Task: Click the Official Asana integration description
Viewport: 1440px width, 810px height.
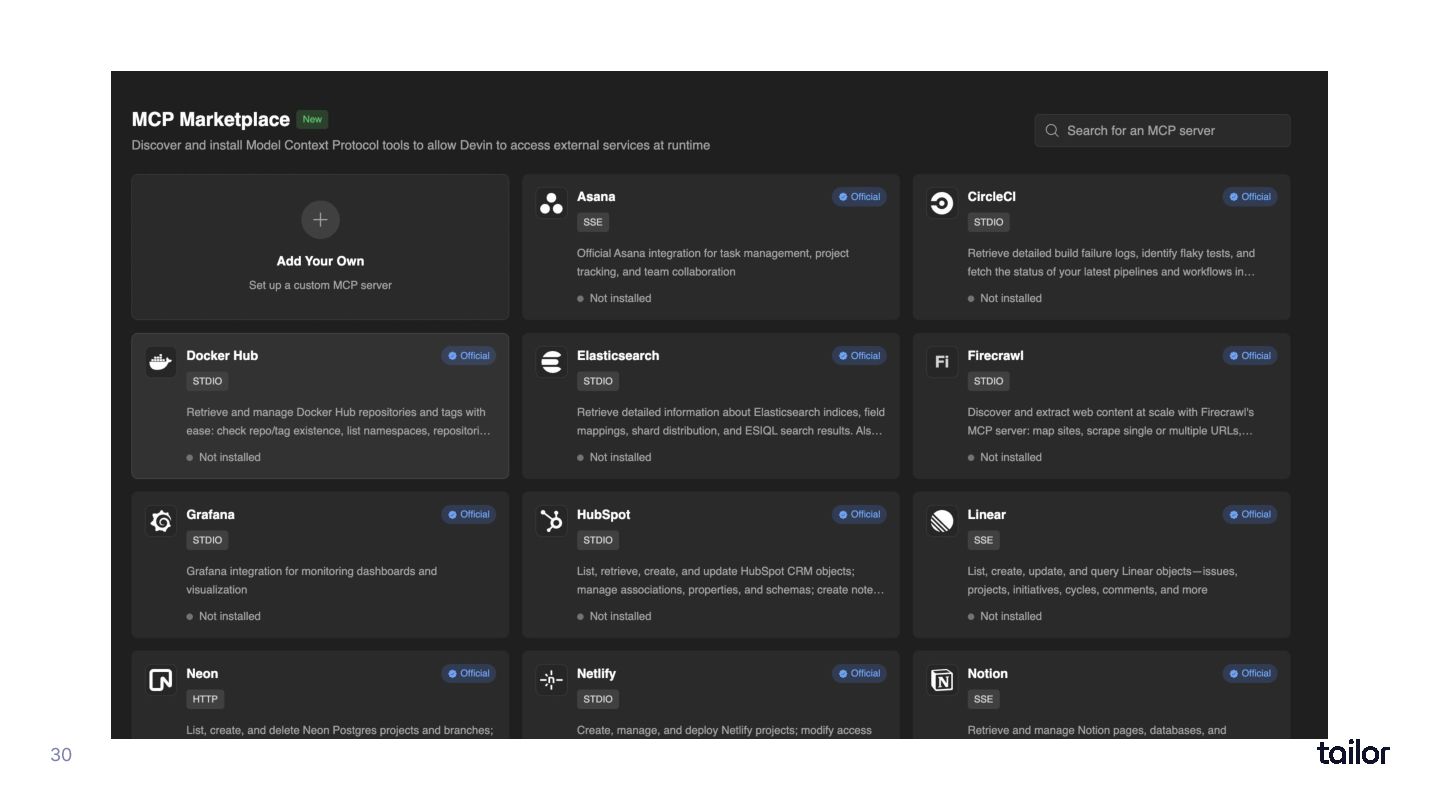Action: (x=713, y=262)
